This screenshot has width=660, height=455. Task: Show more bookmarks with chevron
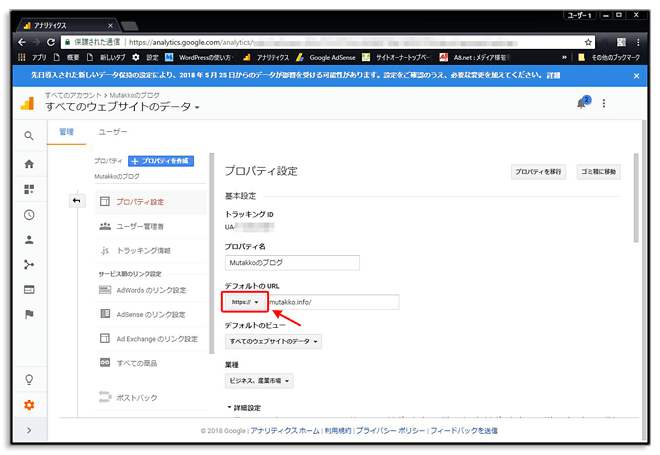pyautogui.click(x=564, y=57)
